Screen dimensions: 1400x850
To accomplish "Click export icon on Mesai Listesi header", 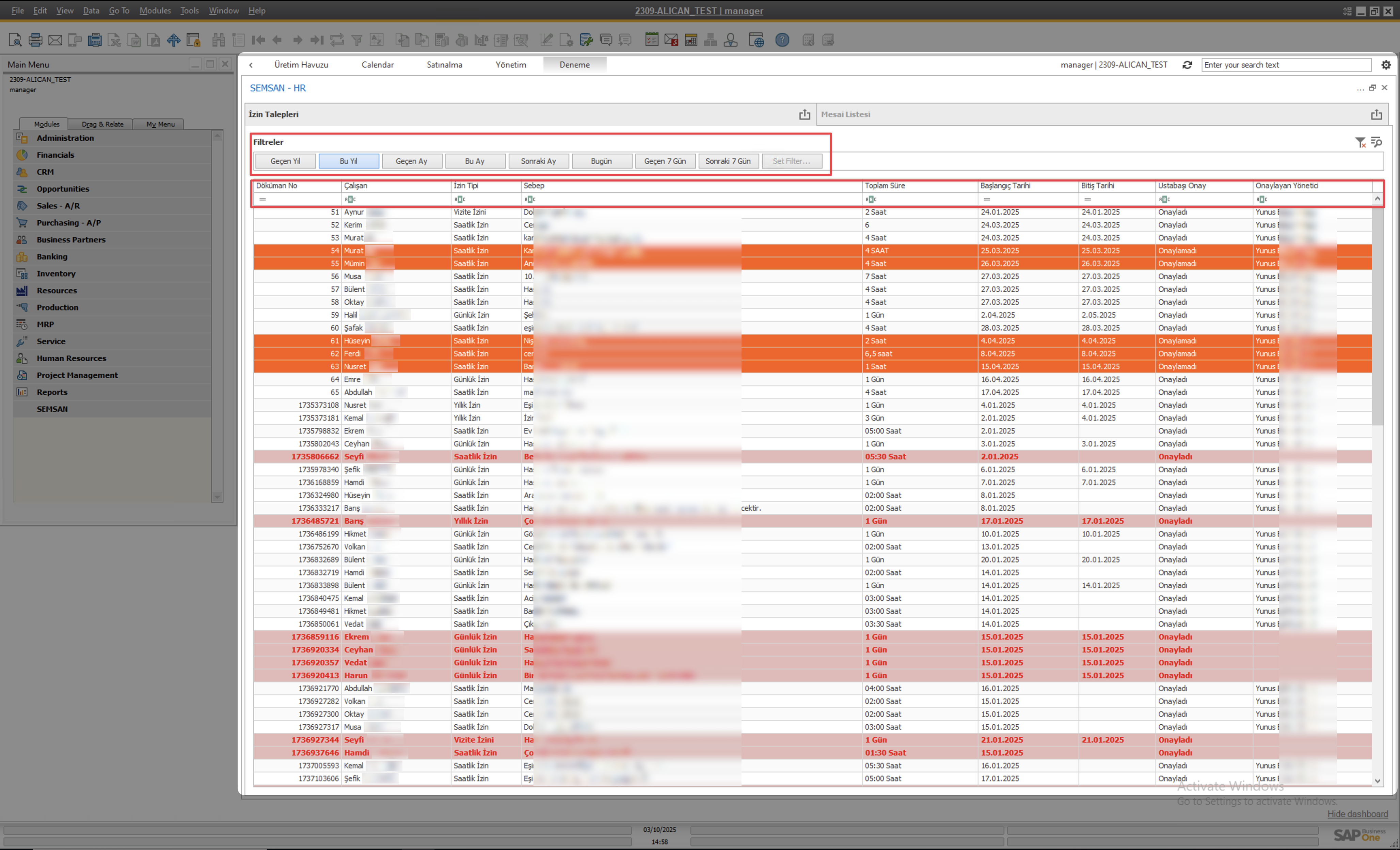I will click(x=1376, y=114).
